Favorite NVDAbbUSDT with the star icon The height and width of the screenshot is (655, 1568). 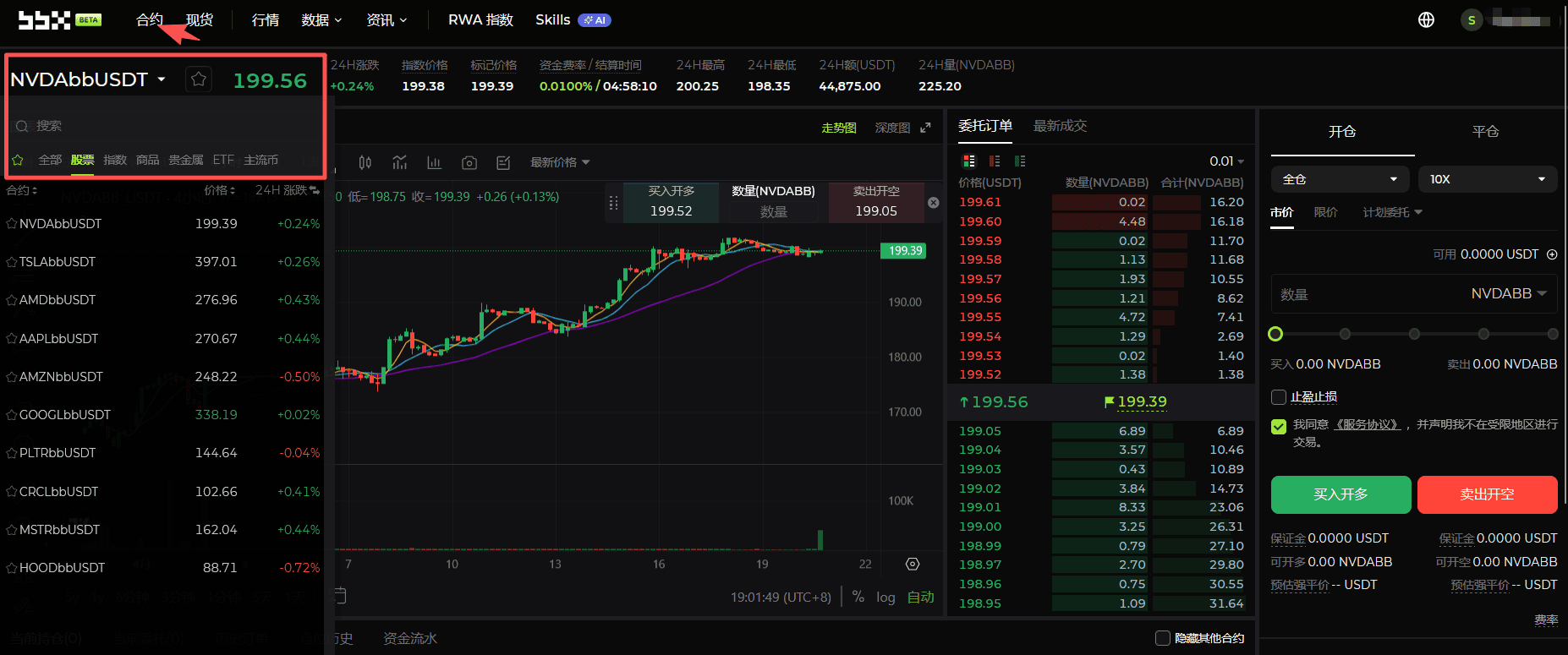coord(199,79)
